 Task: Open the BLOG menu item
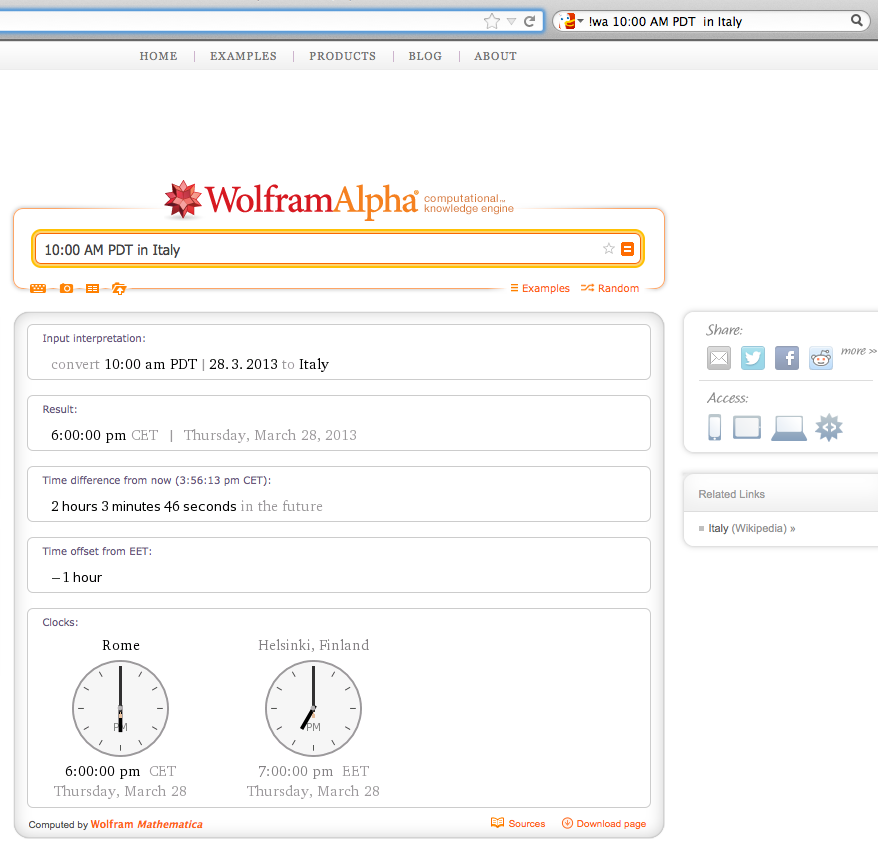click(425, 56)
